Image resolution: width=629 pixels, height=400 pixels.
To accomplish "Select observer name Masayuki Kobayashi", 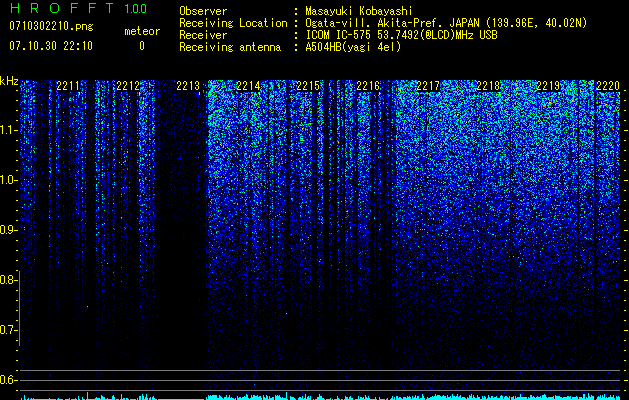I will [359, 11].
